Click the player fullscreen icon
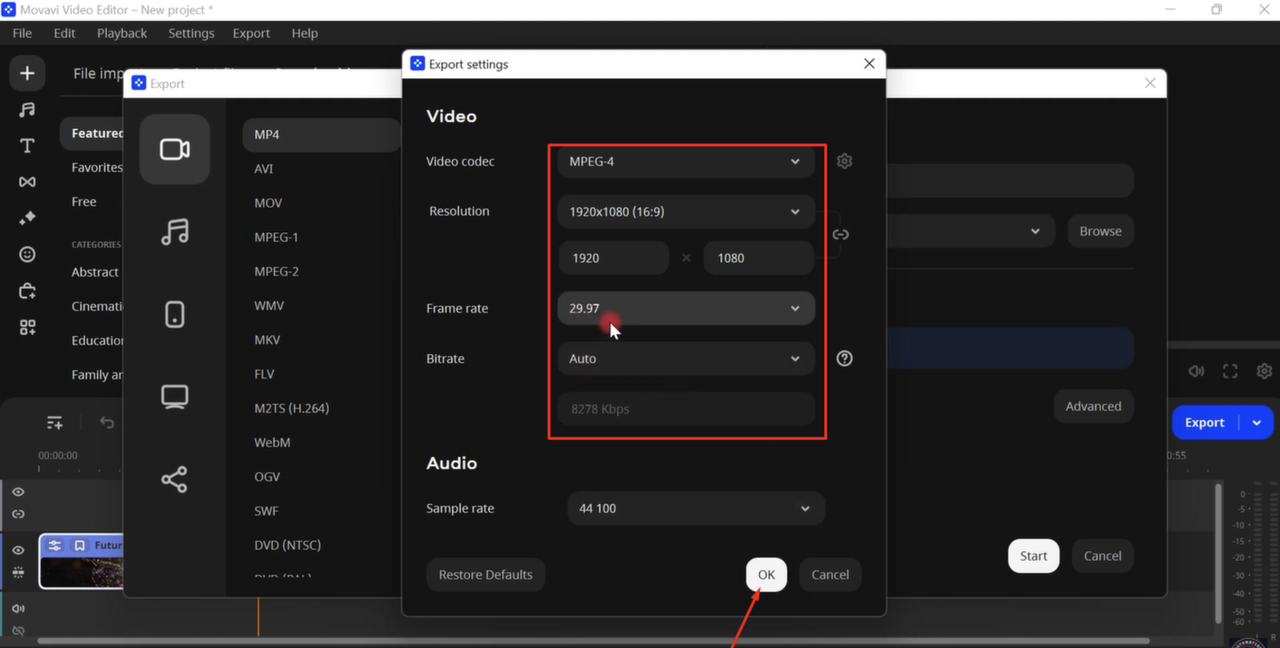1280x648 pixels. [x=1230, y=371]
